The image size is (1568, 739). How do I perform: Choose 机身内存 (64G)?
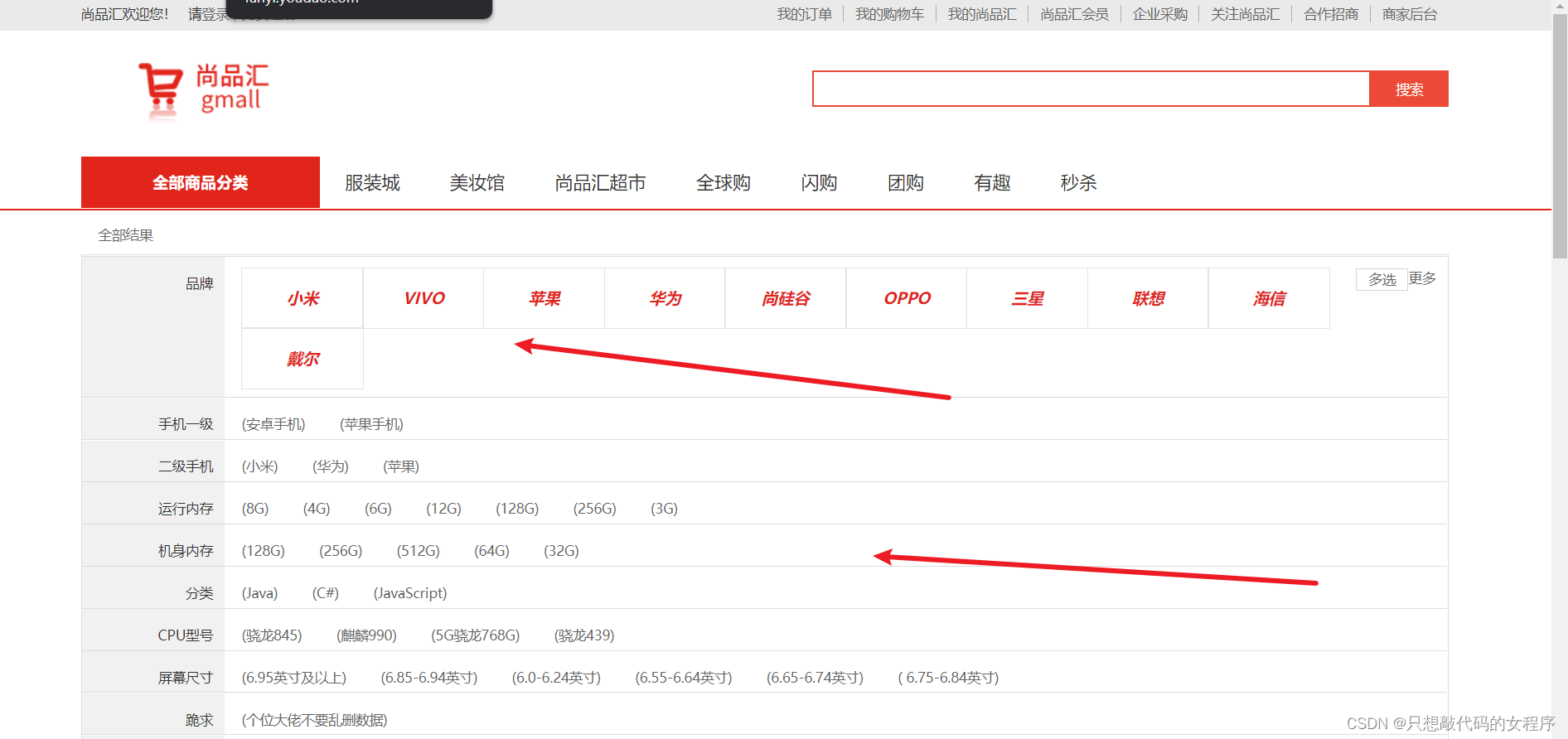[x=491, y=551]
